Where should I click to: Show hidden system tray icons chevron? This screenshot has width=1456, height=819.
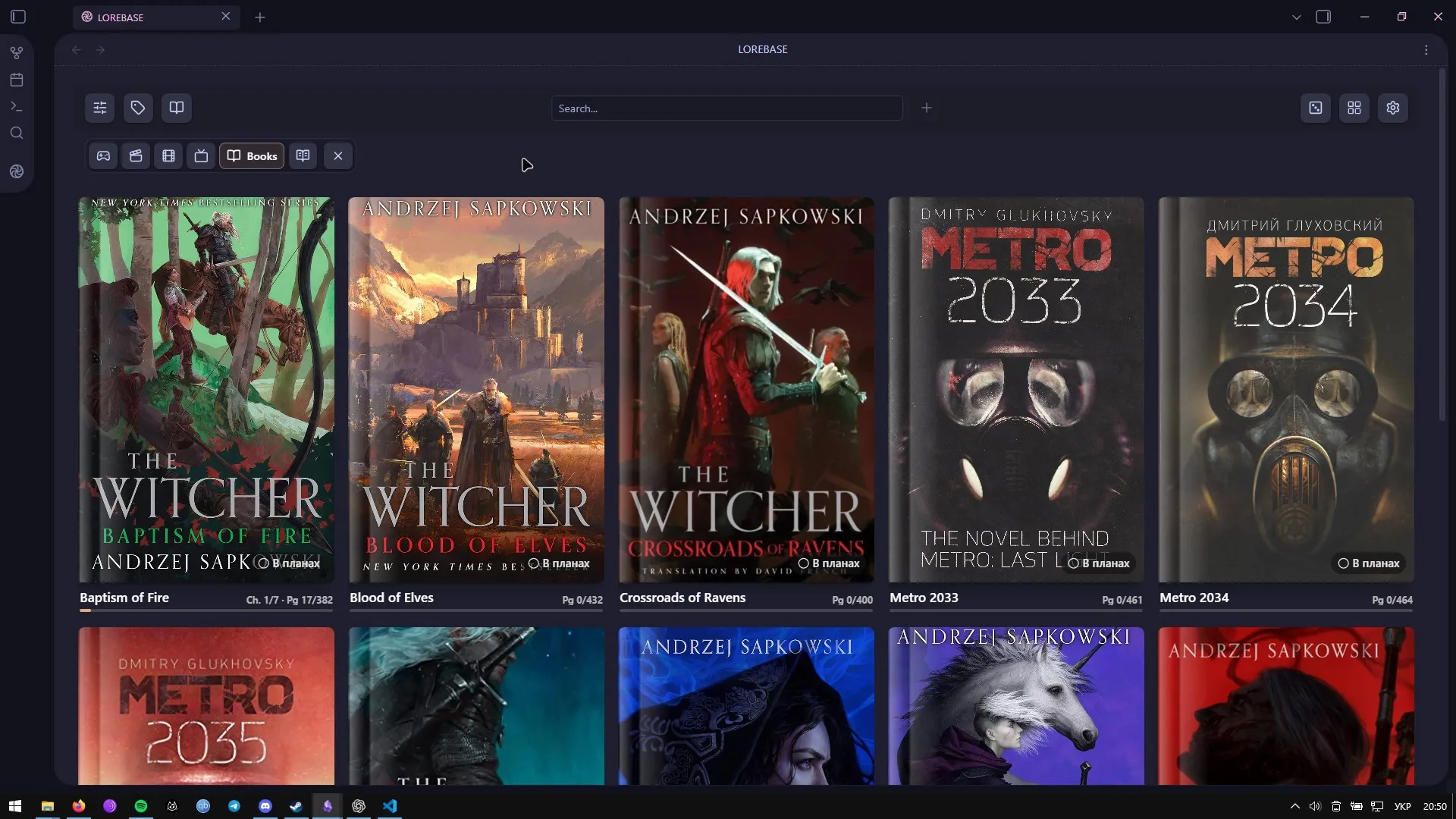click(x=1294, y=806)
